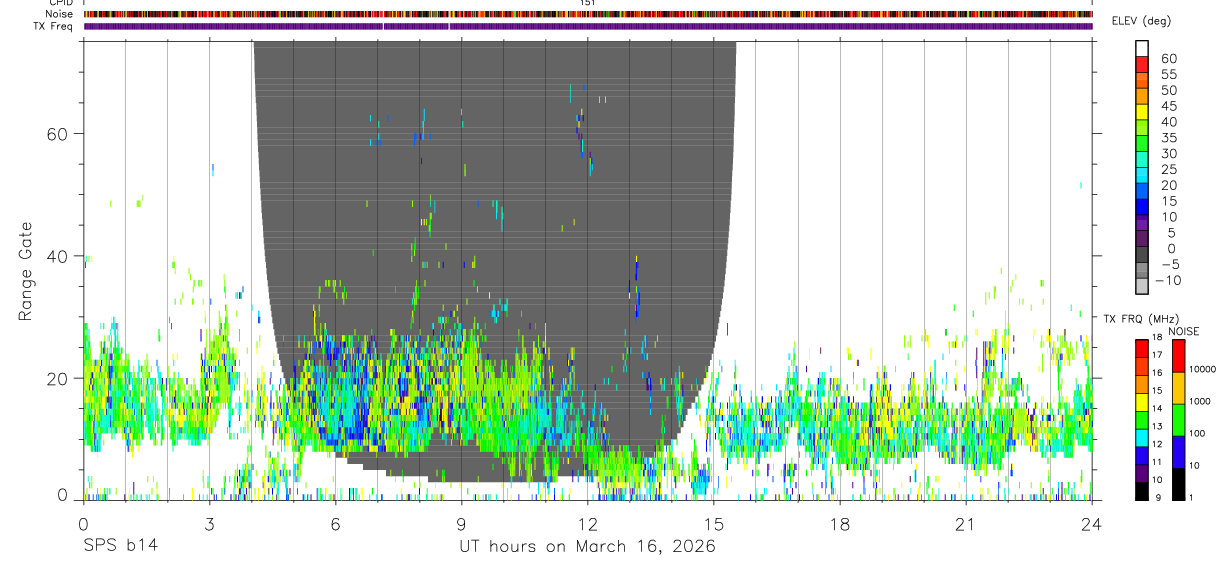Click the '9' tick on UT hours axis
The width and height of the screenshot is (1228, 567).
click(461, 525)
